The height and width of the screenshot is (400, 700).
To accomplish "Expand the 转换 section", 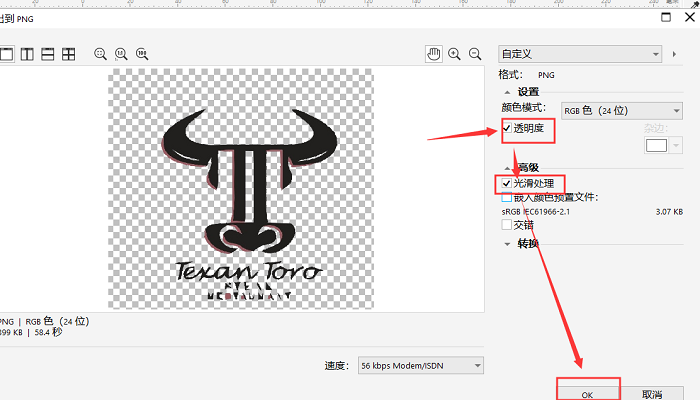I will click(x=507, y=244).
